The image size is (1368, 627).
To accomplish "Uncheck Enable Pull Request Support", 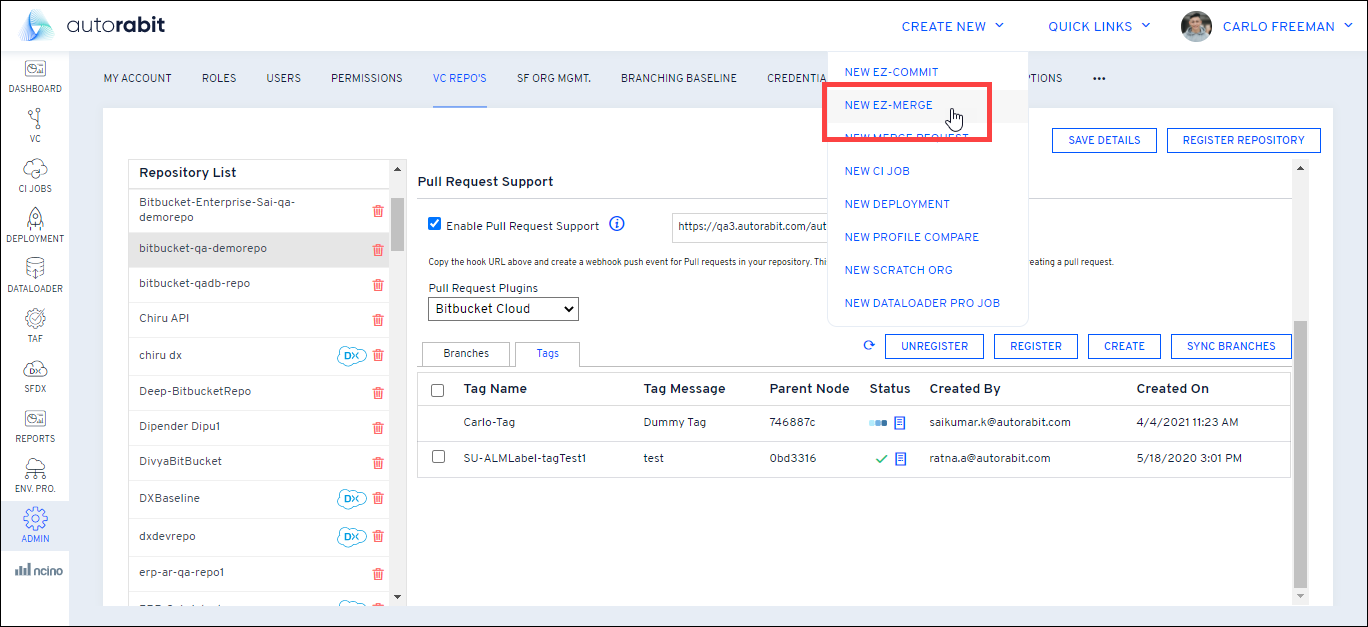I will [434, 225].
